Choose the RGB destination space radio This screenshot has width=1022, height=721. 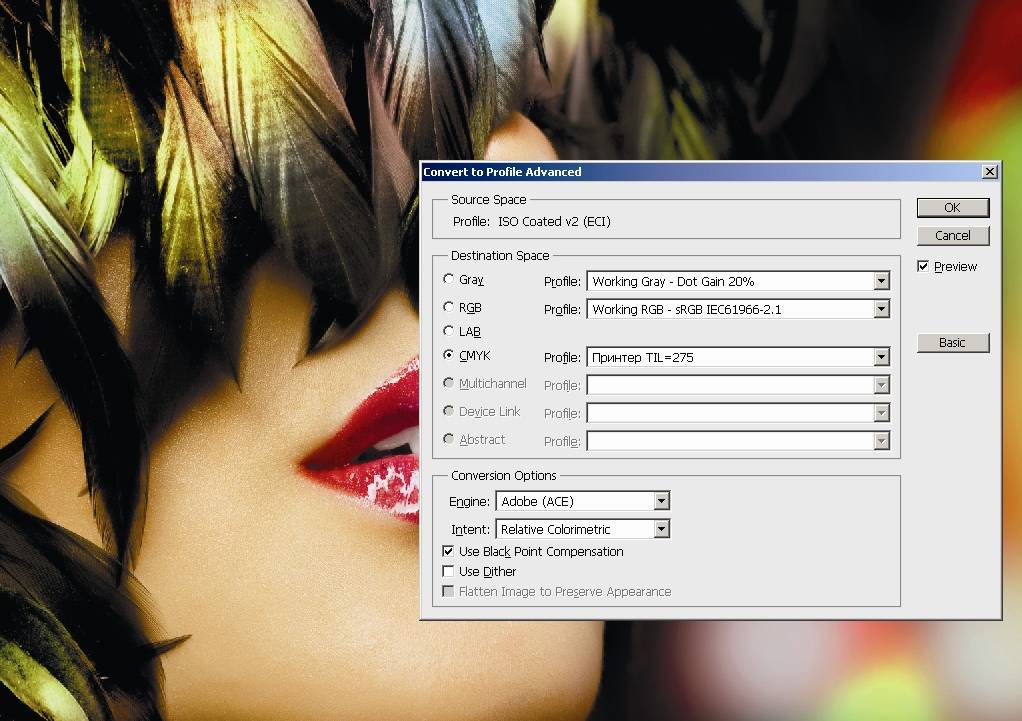(449, 307)
